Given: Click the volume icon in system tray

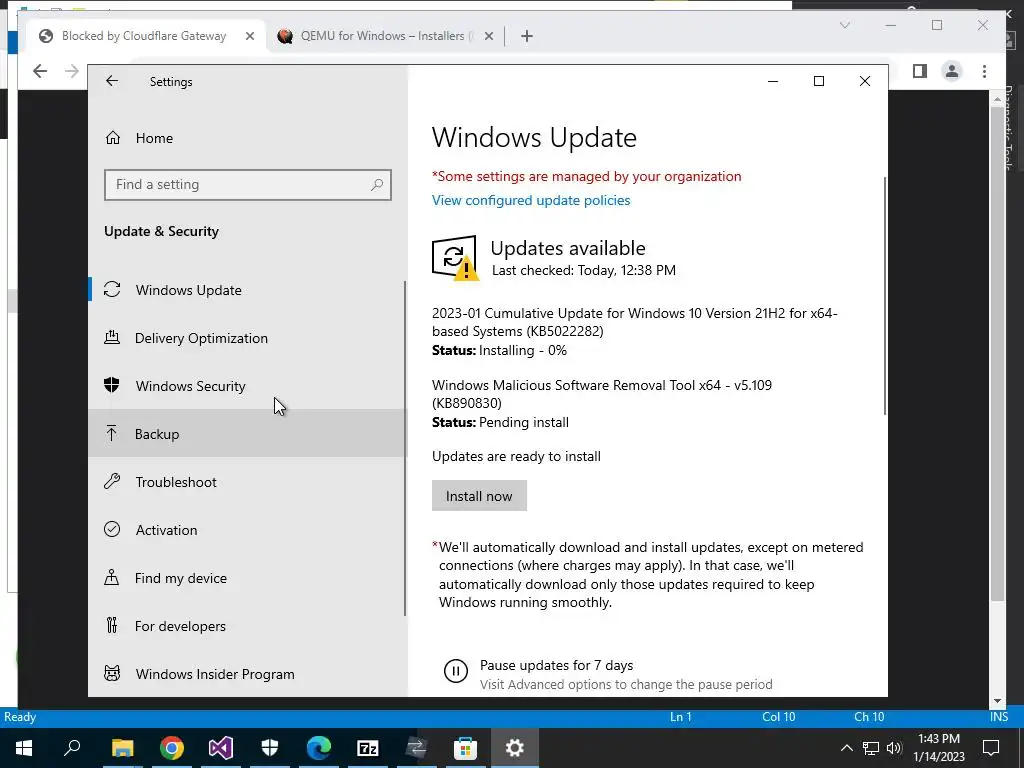Looking at the screenshot, I should [x=894, y=748].
